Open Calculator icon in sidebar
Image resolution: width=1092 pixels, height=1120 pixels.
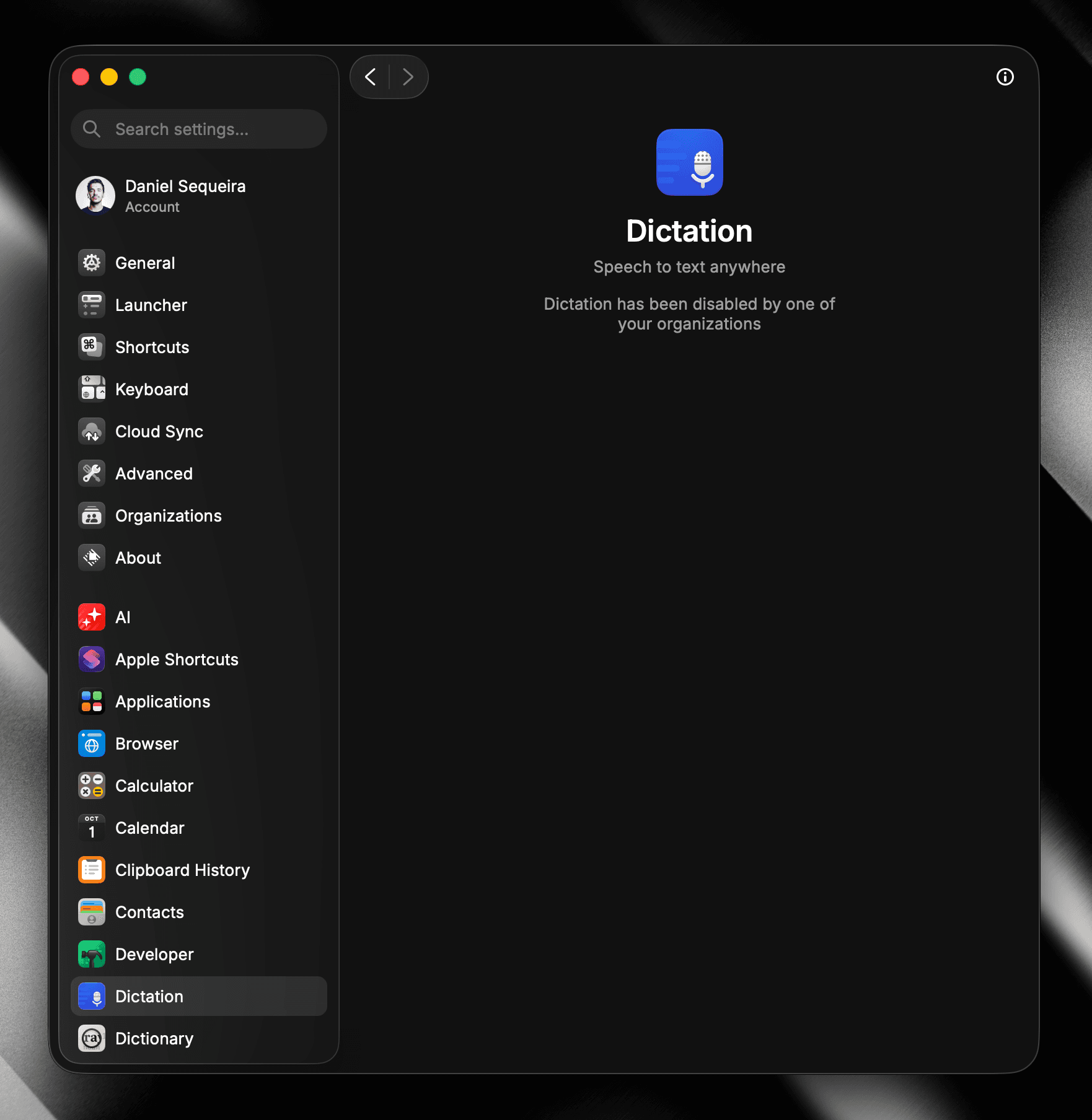pyautogui.click(x=92, y=786)
